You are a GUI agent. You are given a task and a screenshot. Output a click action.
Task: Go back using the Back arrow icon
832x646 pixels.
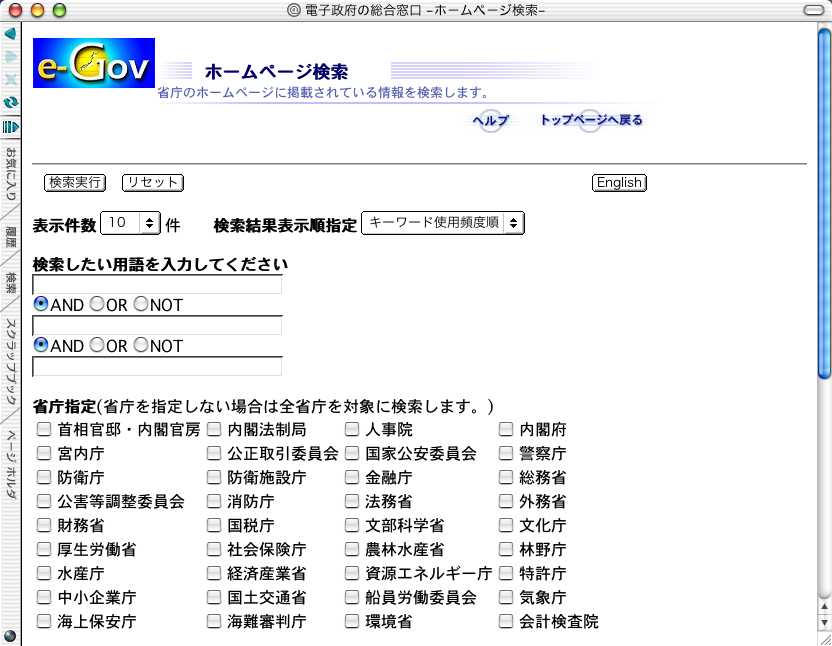click(x=10, y=34)
